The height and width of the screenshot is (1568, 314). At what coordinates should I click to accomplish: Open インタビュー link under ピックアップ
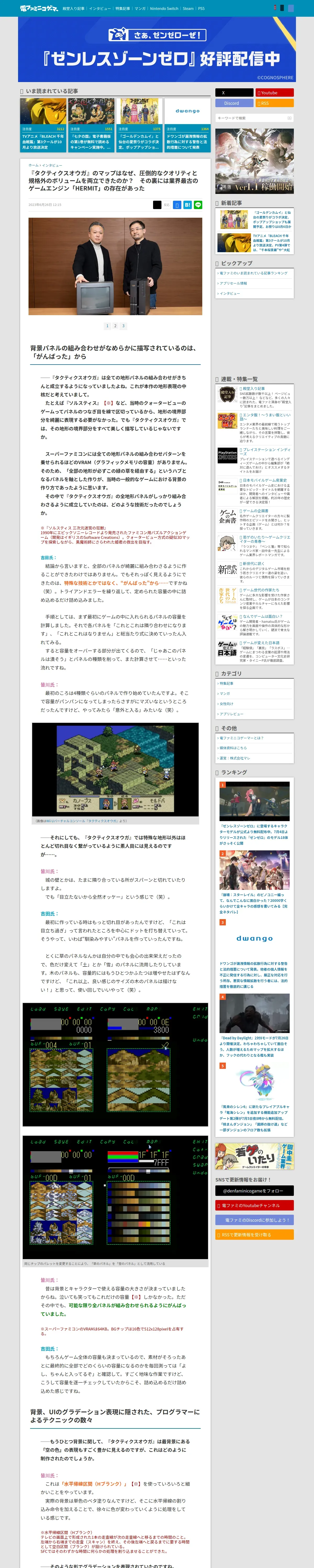[x=229, y=293]
